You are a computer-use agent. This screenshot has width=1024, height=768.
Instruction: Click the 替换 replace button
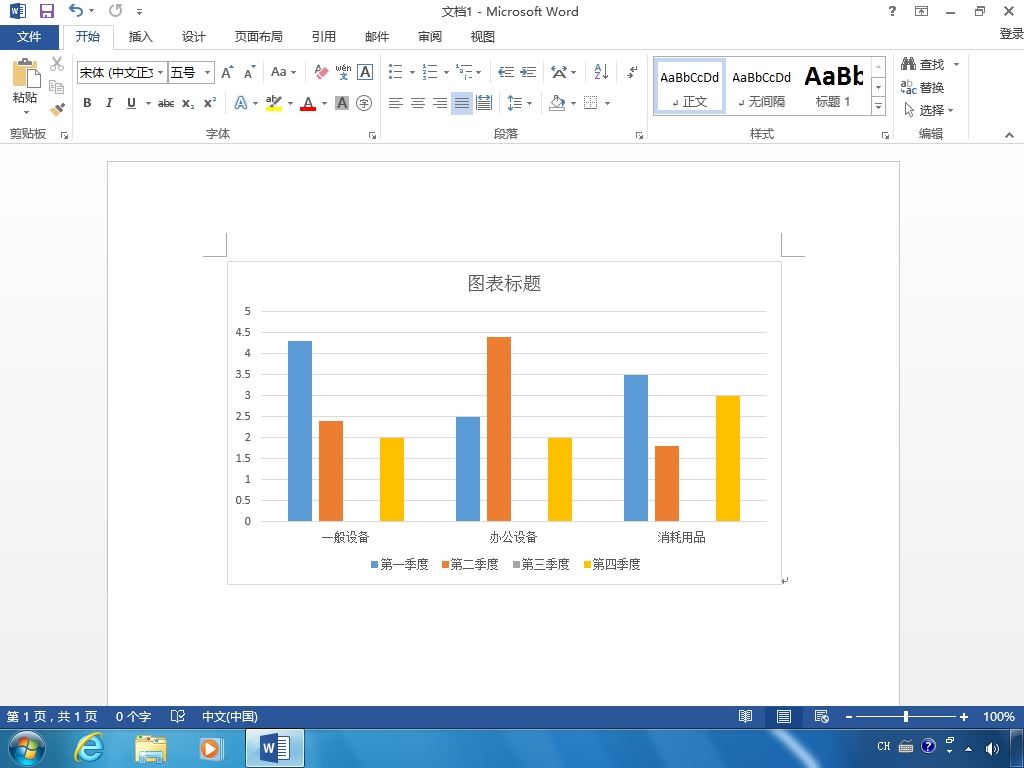pyautogui.click(x=922, y=87)
